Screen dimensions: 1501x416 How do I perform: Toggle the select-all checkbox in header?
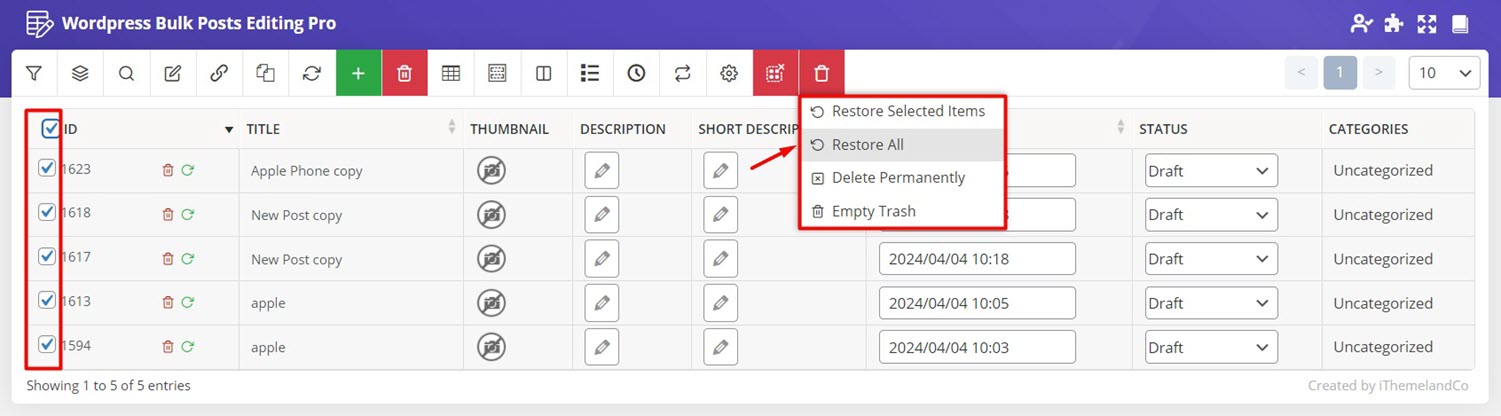(51, 128)
